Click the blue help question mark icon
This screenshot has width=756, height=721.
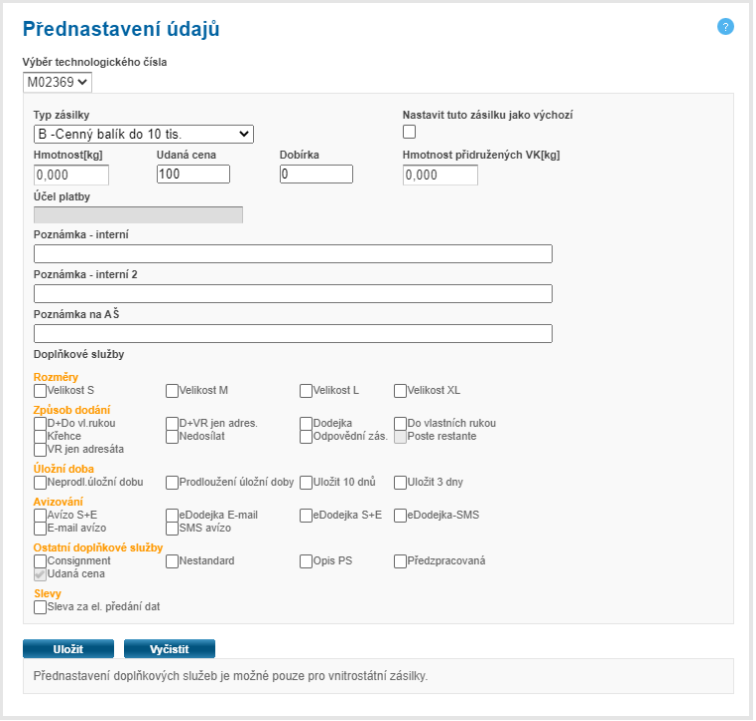pyautogui.click(x=726, y=27)
